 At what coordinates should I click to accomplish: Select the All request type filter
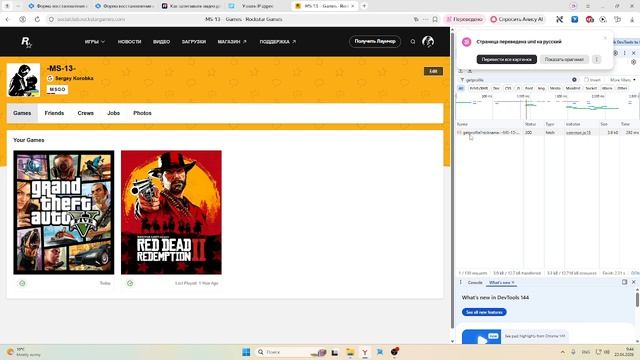(x=461, y=88)
